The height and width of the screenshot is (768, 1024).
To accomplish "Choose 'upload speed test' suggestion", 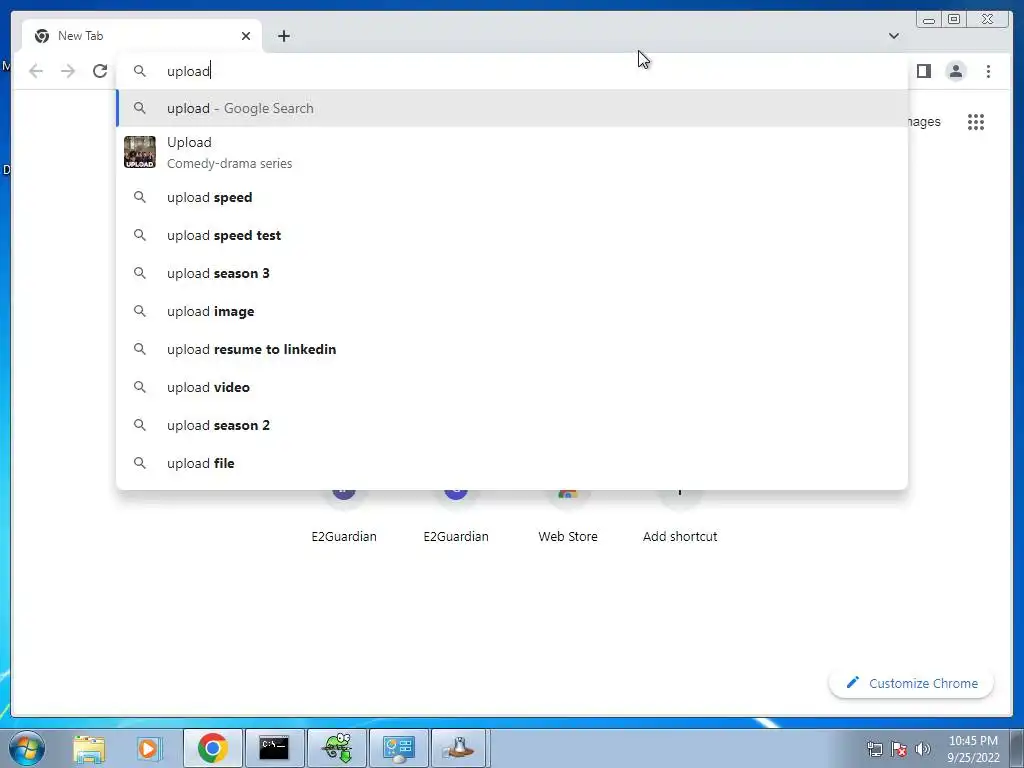I will click(x=513, y=235).
